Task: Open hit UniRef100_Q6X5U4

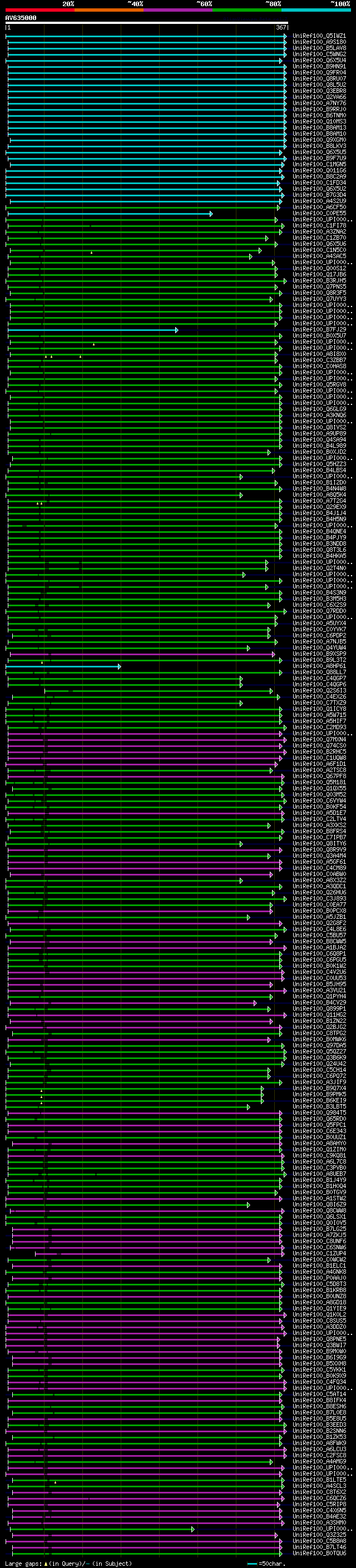Action: [319, 60]
